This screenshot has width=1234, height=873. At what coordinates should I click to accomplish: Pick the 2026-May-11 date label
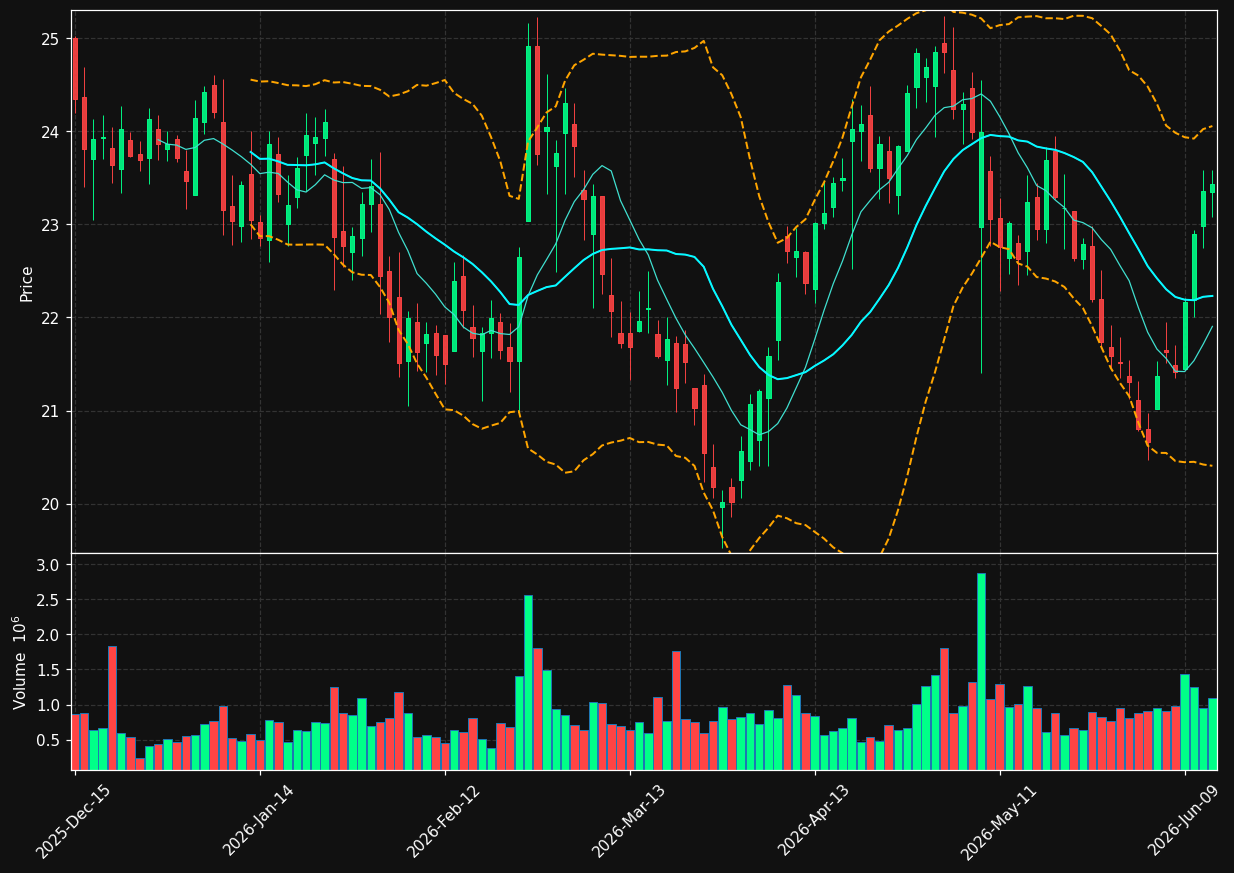pos(998,820)
